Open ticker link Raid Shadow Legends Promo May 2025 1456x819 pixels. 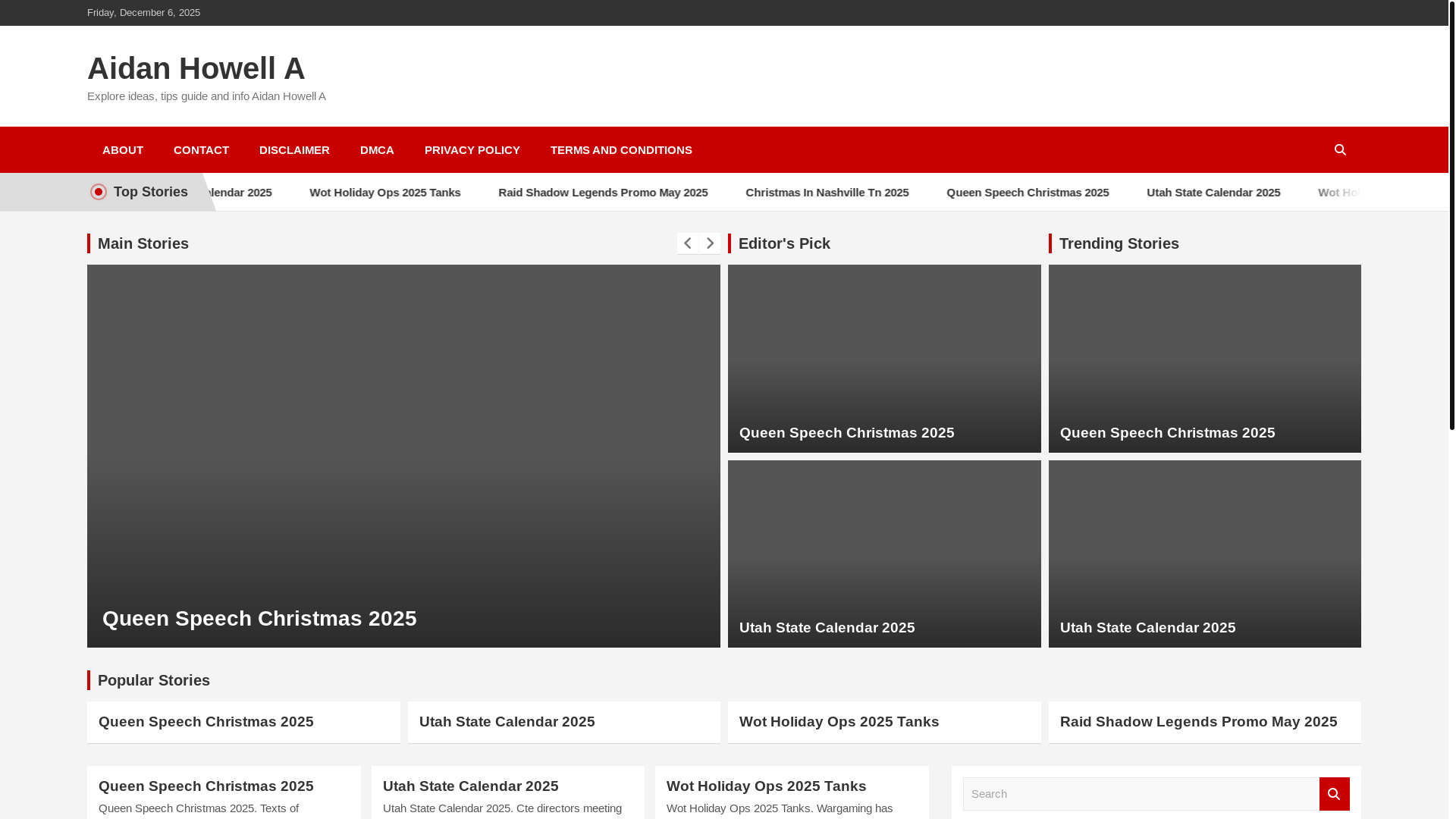coord(603,193)
